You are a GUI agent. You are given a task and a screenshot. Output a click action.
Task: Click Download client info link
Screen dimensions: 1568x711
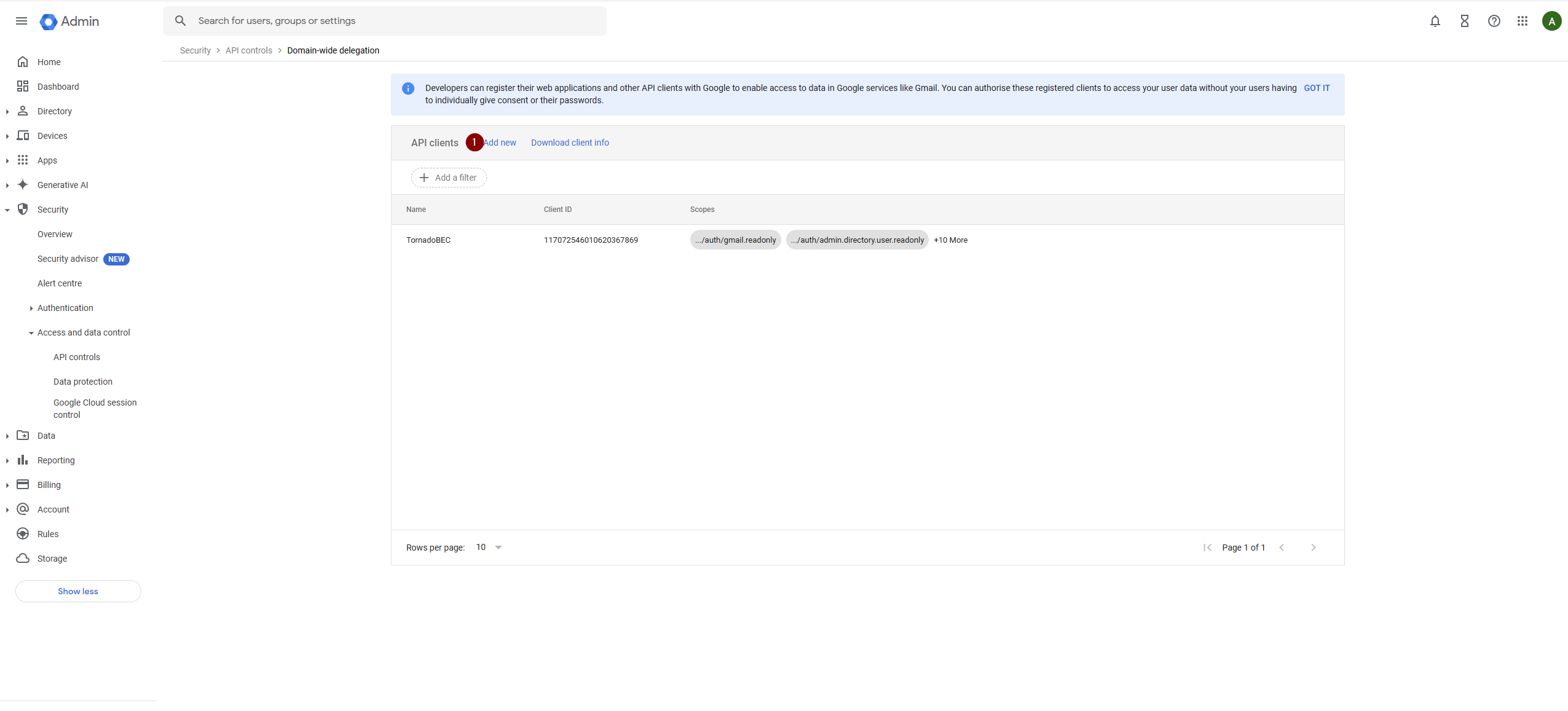point(570,143)
